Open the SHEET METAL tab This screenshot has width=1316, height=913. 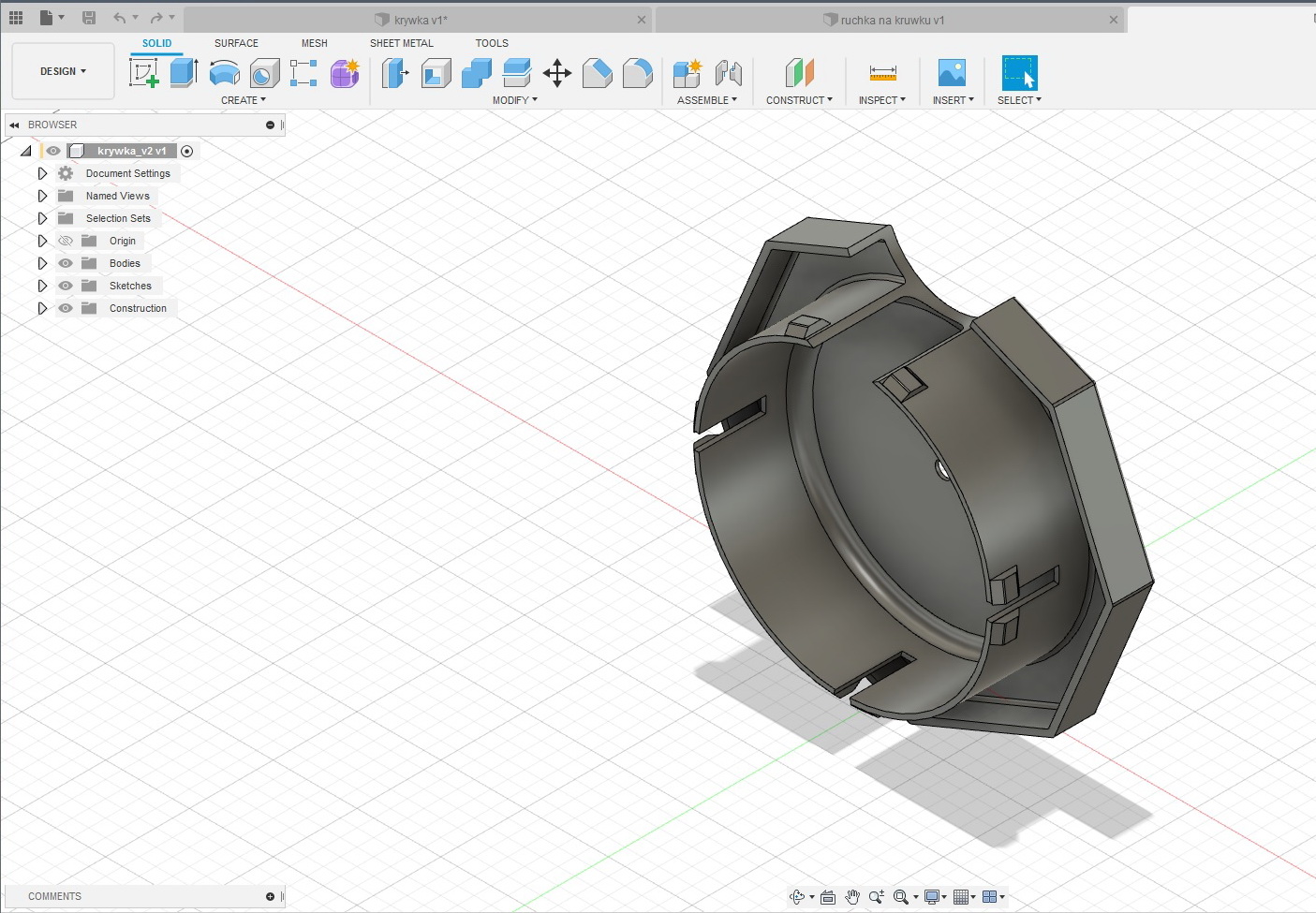tap(401, 43)
